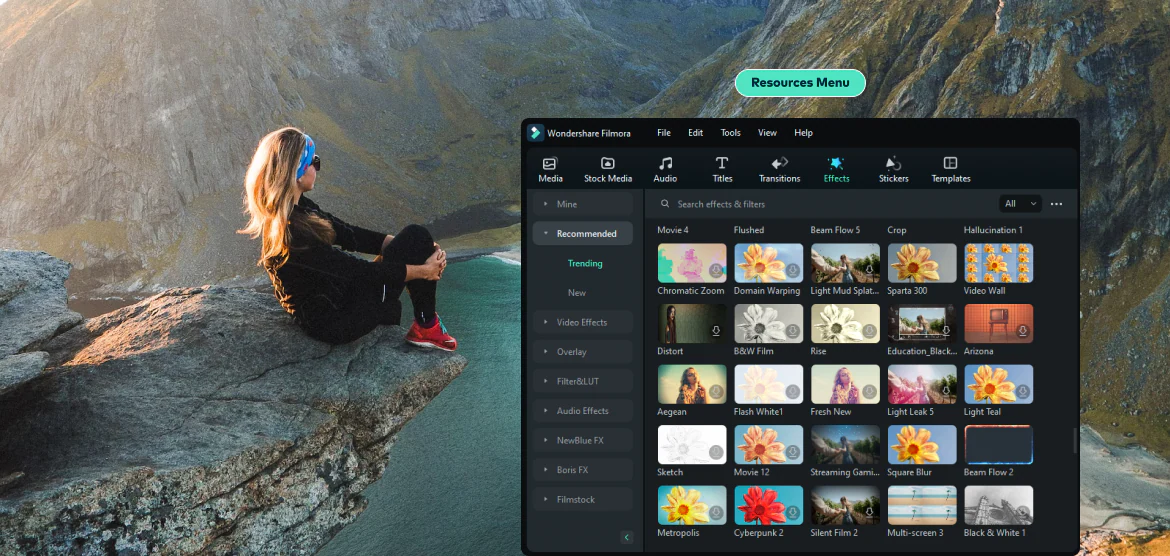The width and height of the screenshot is (1170, 556).
Task: Open the File menu
Action: pyautogui.click(x=664, y=133)
